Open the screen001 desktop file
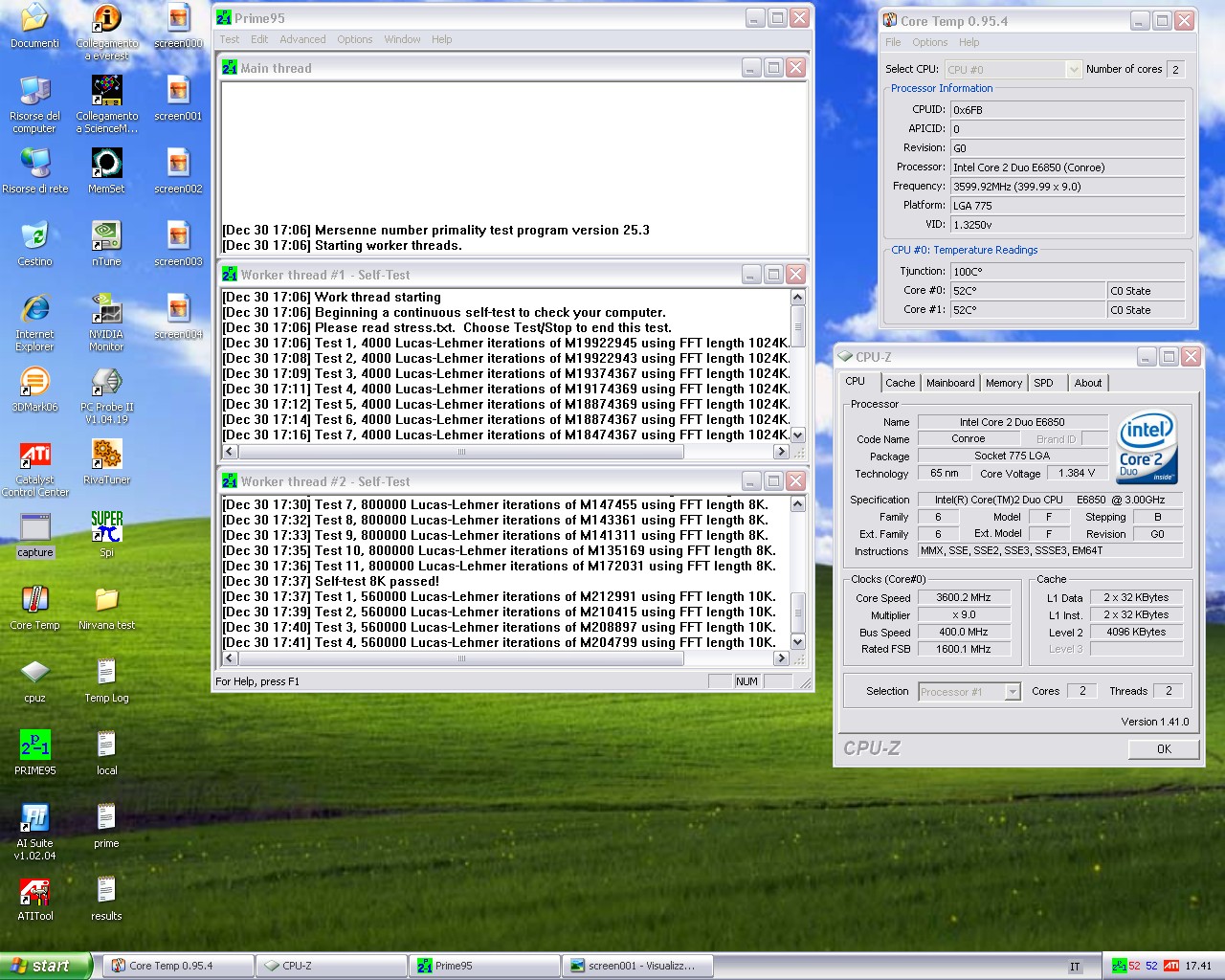This screenshot has width=1225, height=980. (178, 99)
